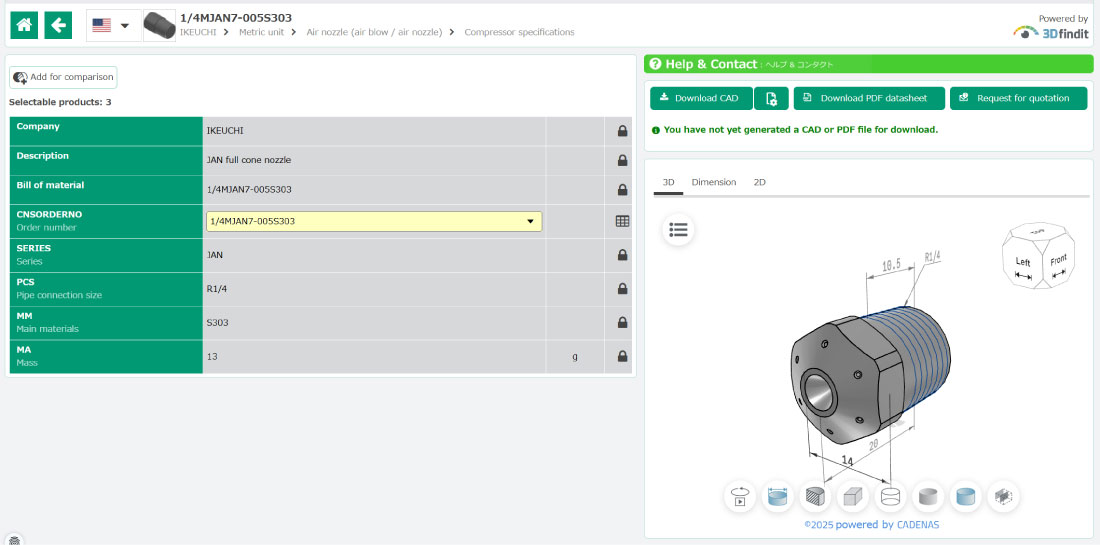Screen dimensions: 1100x545
Task: Click Request for quotation button
Action: pos(1019,98)
